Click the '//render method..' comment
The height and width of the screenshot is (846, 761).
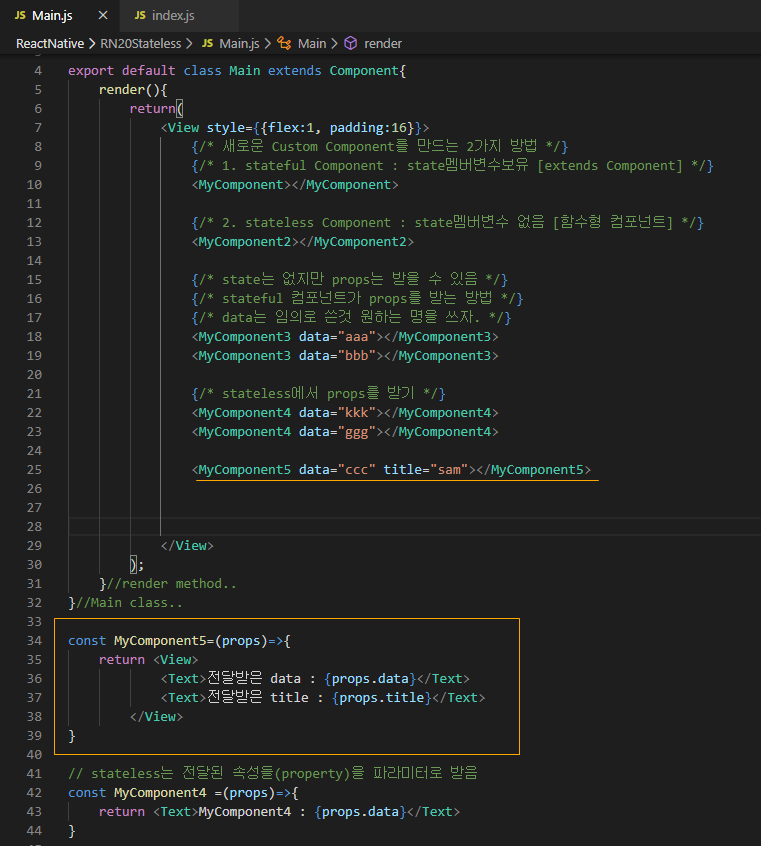(172, 584)
